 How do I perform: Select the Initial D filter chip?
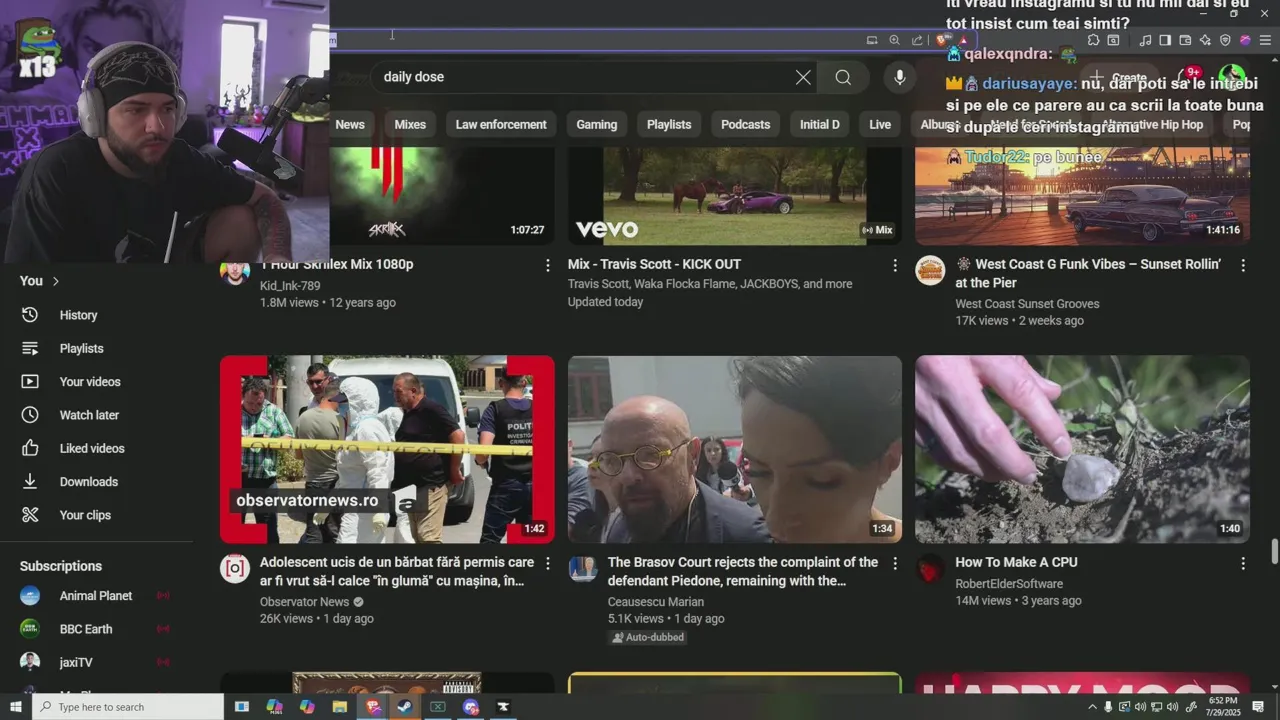point(820,125)
